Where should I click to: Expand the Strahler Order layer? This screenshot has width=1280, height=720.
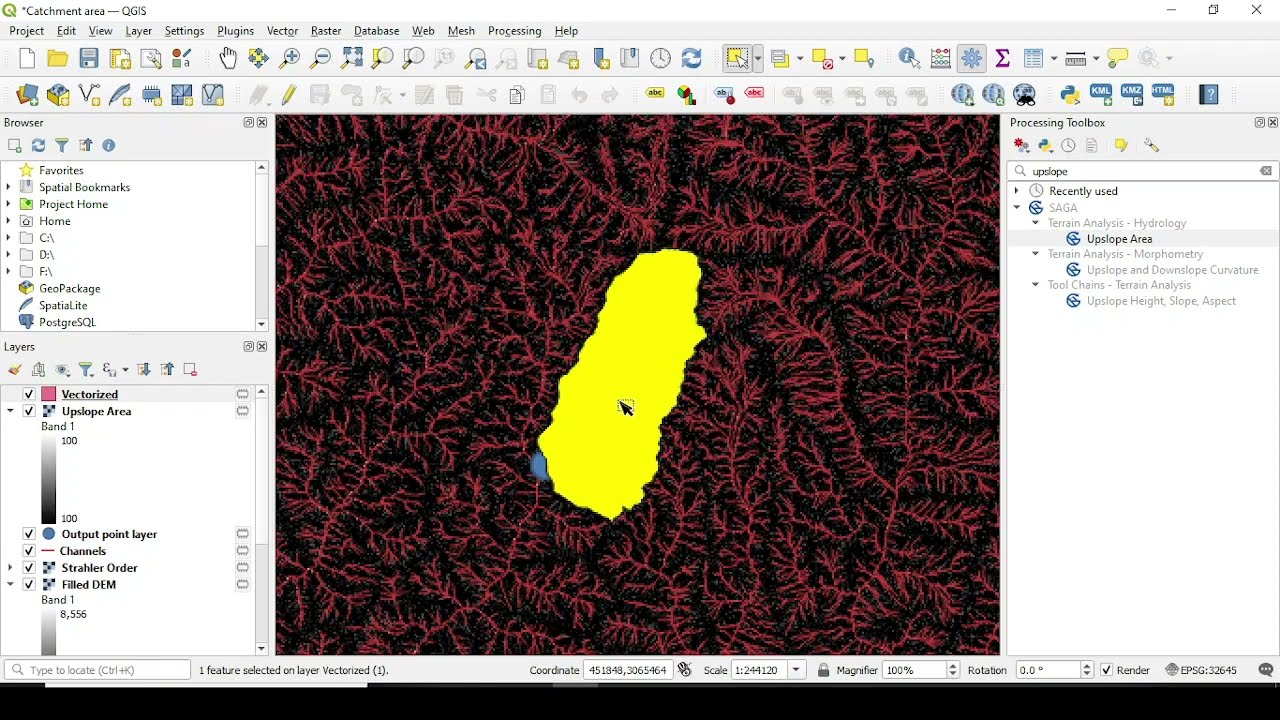point(10,568)
